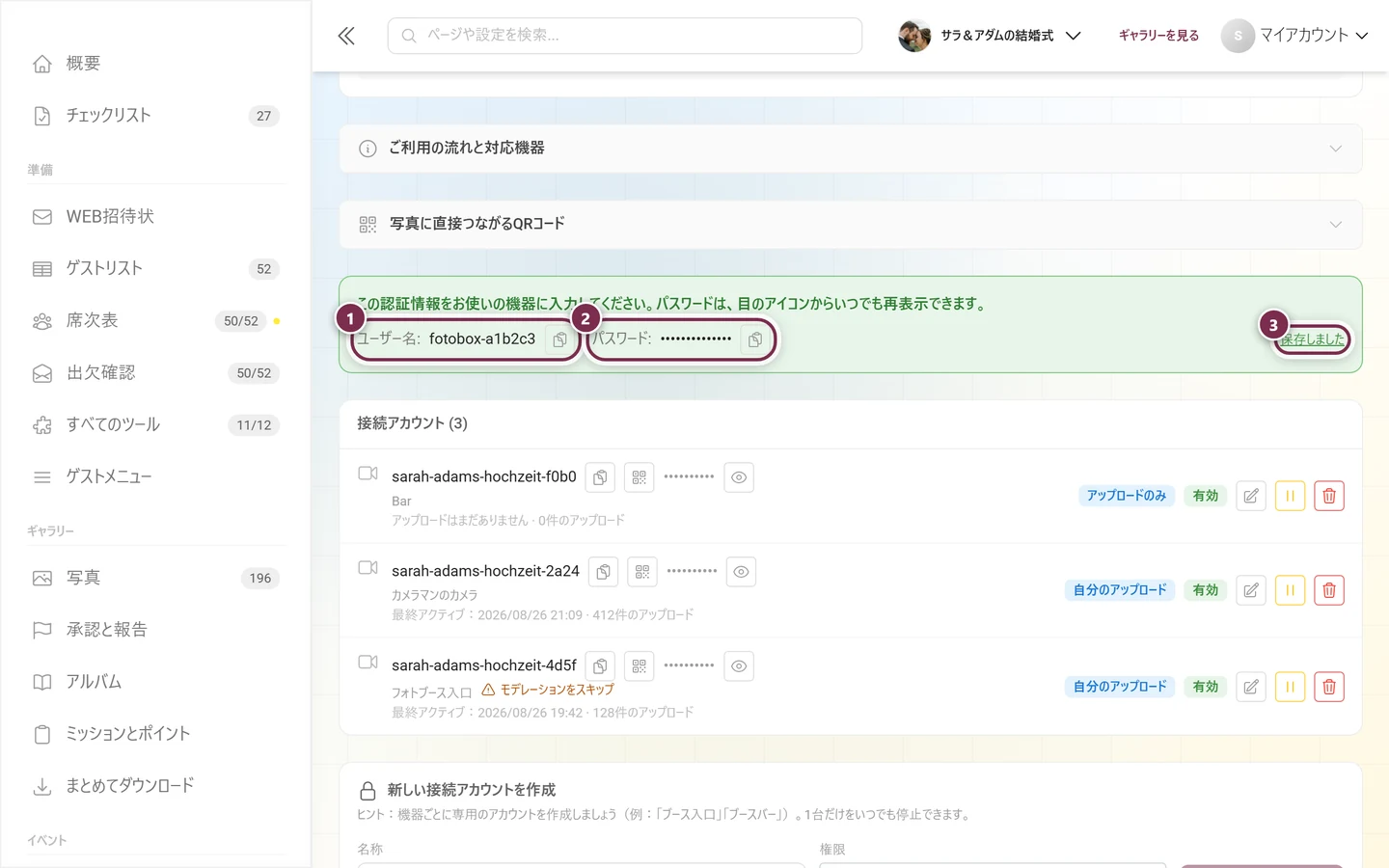The image size is (1389, 868).
Task: Edit the sarah-adams-hochzeit-4d5f account
Action: (x=1251, y=687)
